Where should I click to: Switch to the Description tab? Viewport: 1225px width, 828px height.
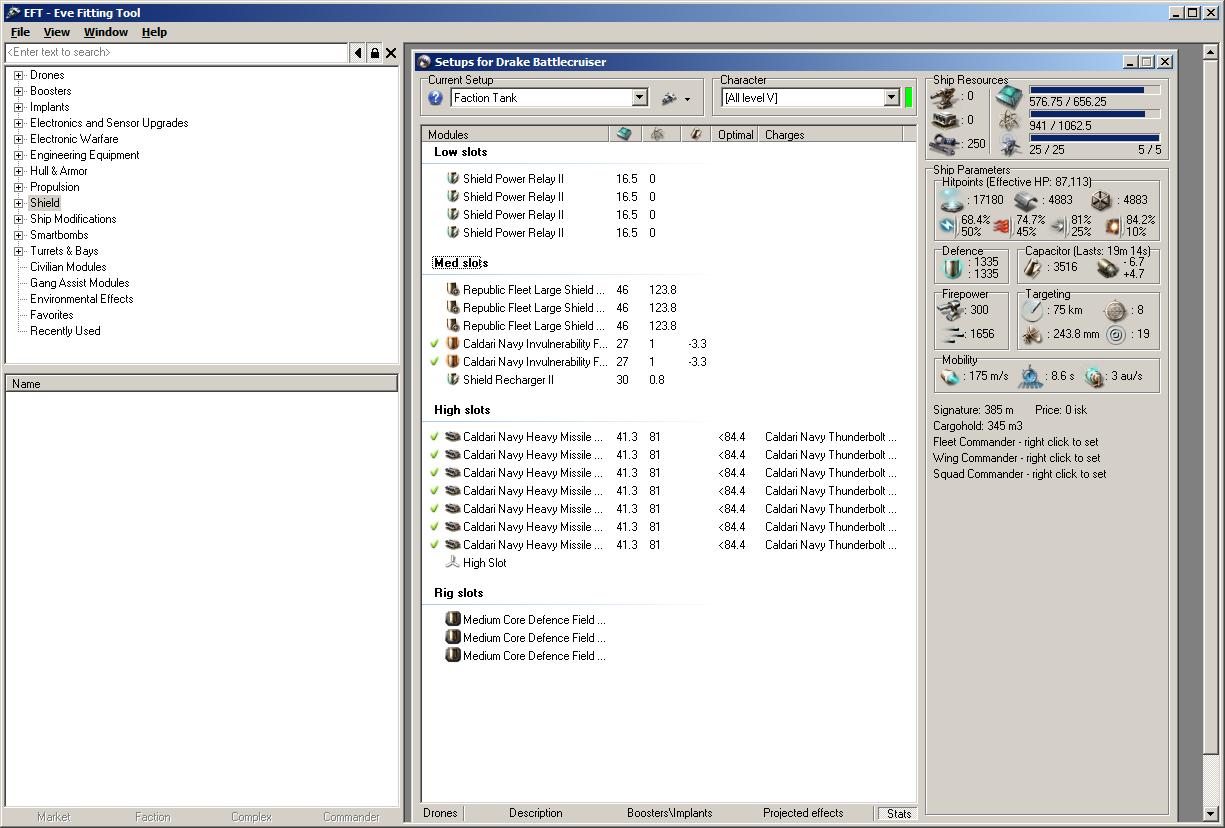coord(536,813)
